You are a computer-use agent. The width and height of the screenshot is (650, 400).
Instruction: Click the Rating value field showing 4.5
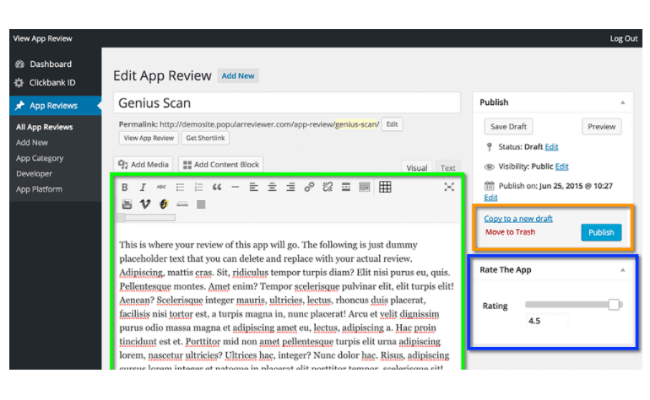(x=547, y=321)
